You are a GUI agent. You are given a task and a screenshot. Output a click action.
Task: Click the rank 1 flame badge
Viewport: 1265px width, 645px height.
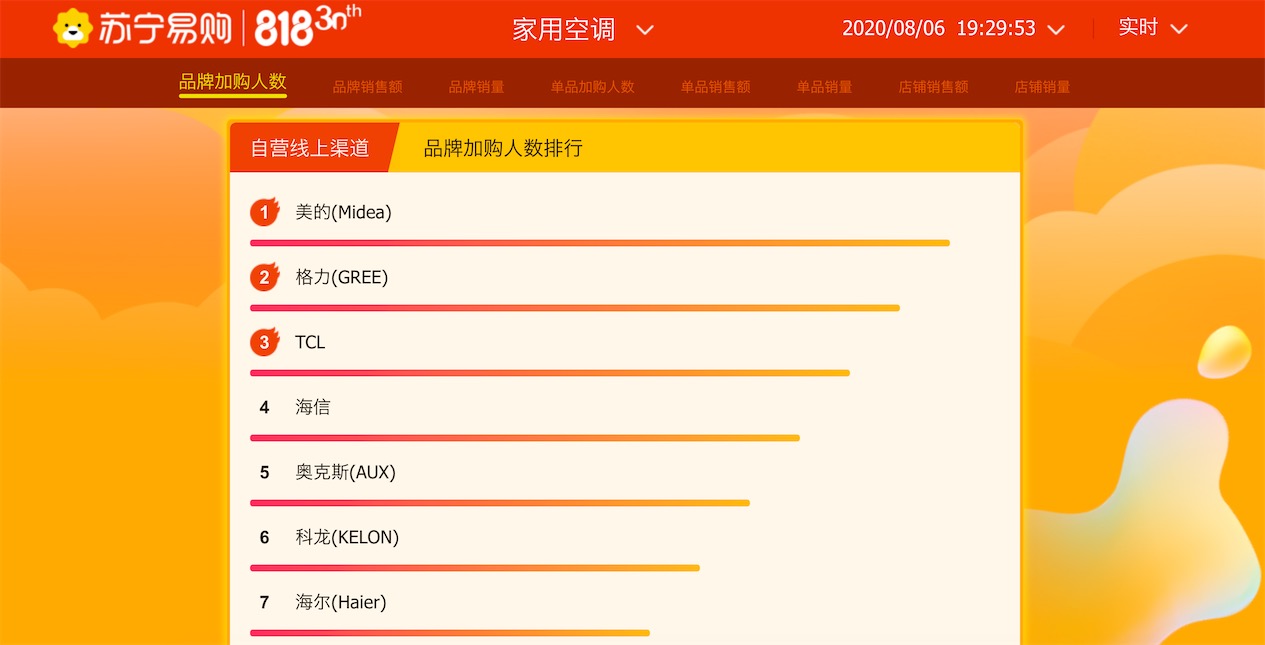click(264, 212)
